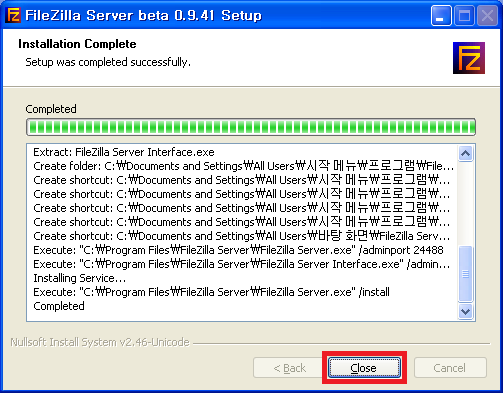Select the 'Installing Service...' log line
The width and height of the screenshot is (503, 393).
click(80, 278)
